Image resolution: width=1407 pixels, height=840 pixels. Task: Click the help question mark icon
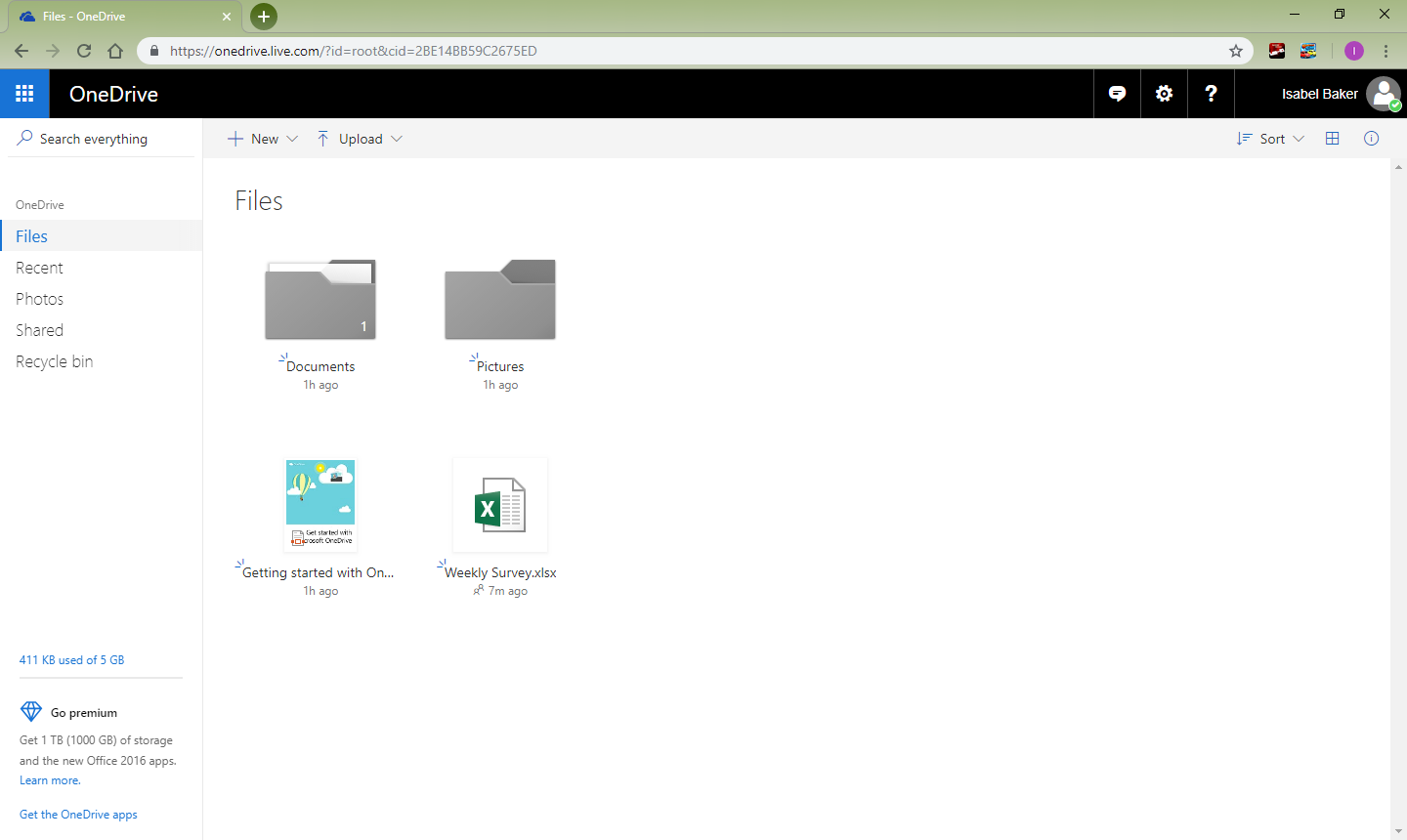click(x=1211, y=94)
